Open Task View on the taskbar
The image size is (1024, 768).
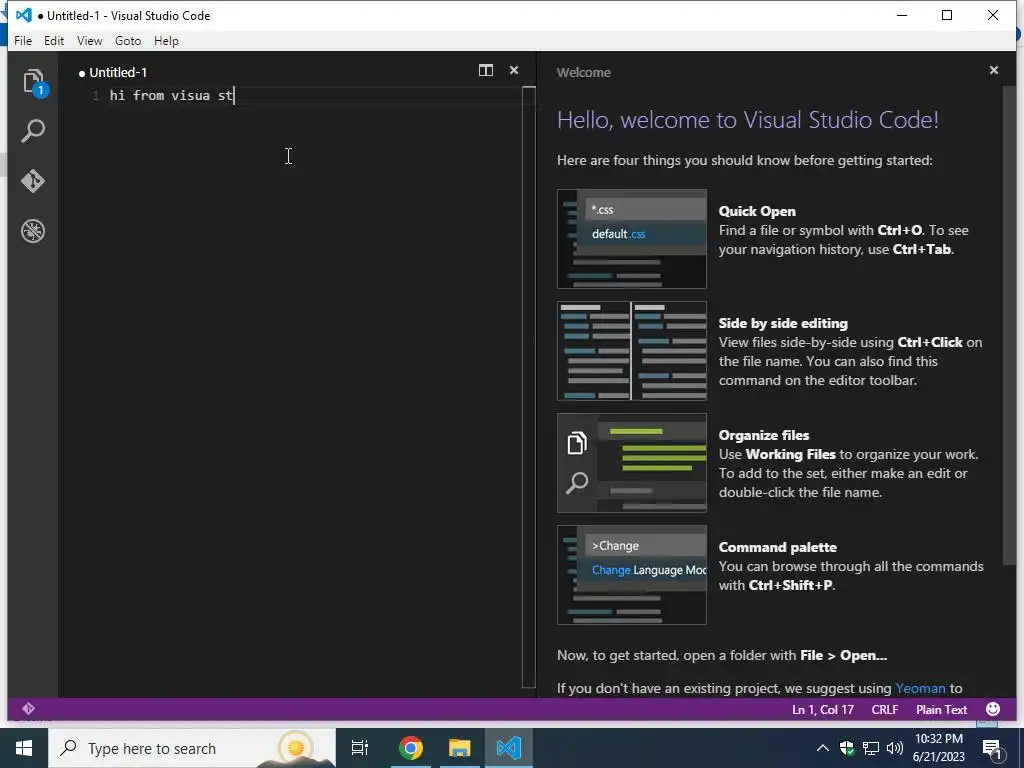coord(360,748)
